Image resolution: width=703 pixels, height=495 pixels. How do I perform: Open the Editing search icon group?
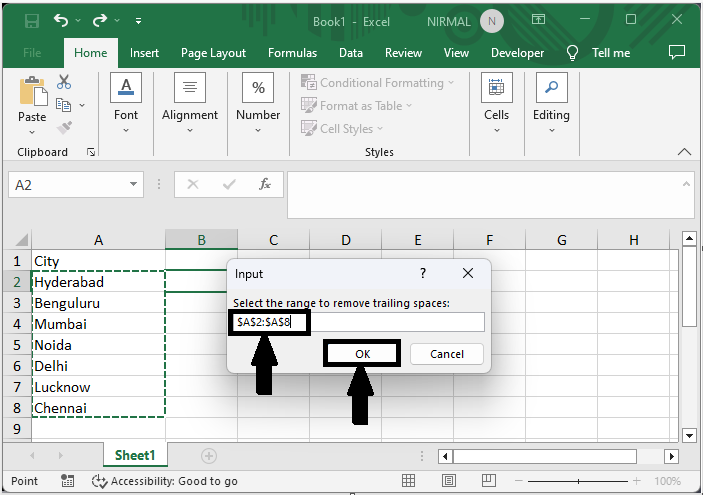(550, 89)
